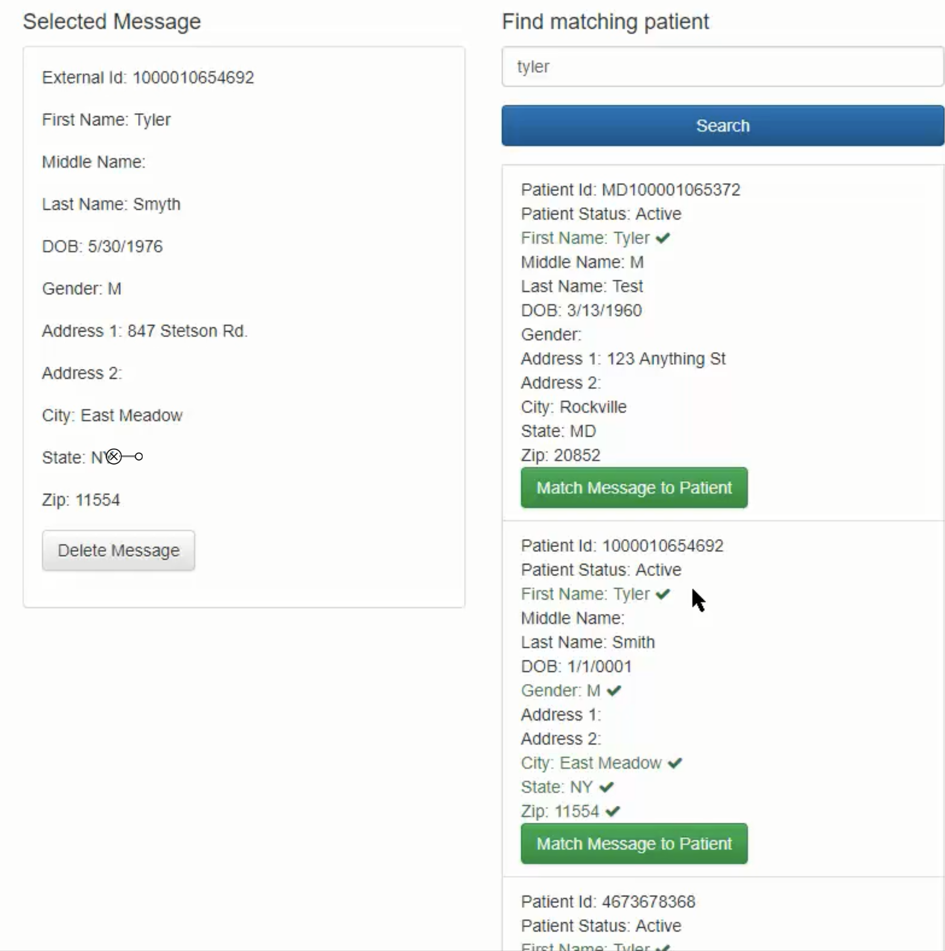This screenshot has height=951, width=945.
Task: Click DOB: 5/30/1976 in selected message
Action: pos(102,246)
